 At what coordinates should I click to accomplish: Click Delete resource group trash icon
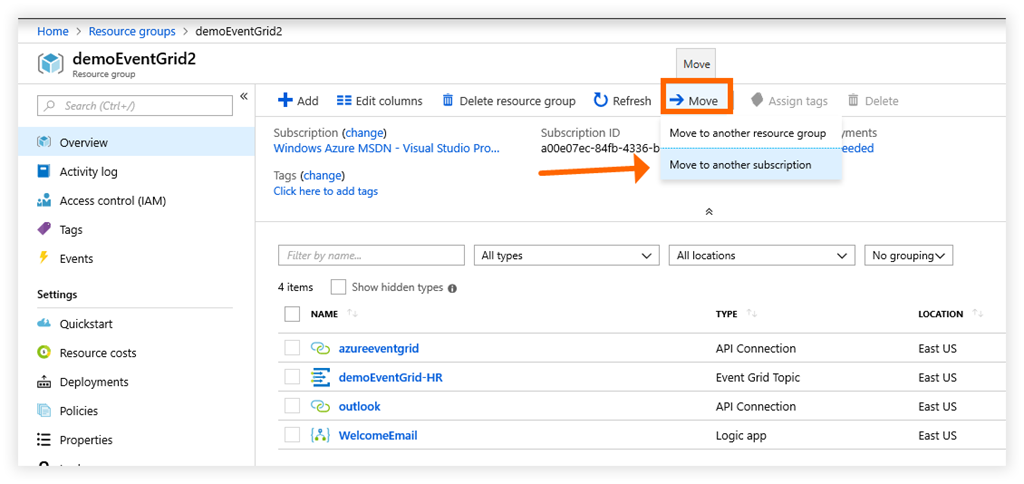448,101
